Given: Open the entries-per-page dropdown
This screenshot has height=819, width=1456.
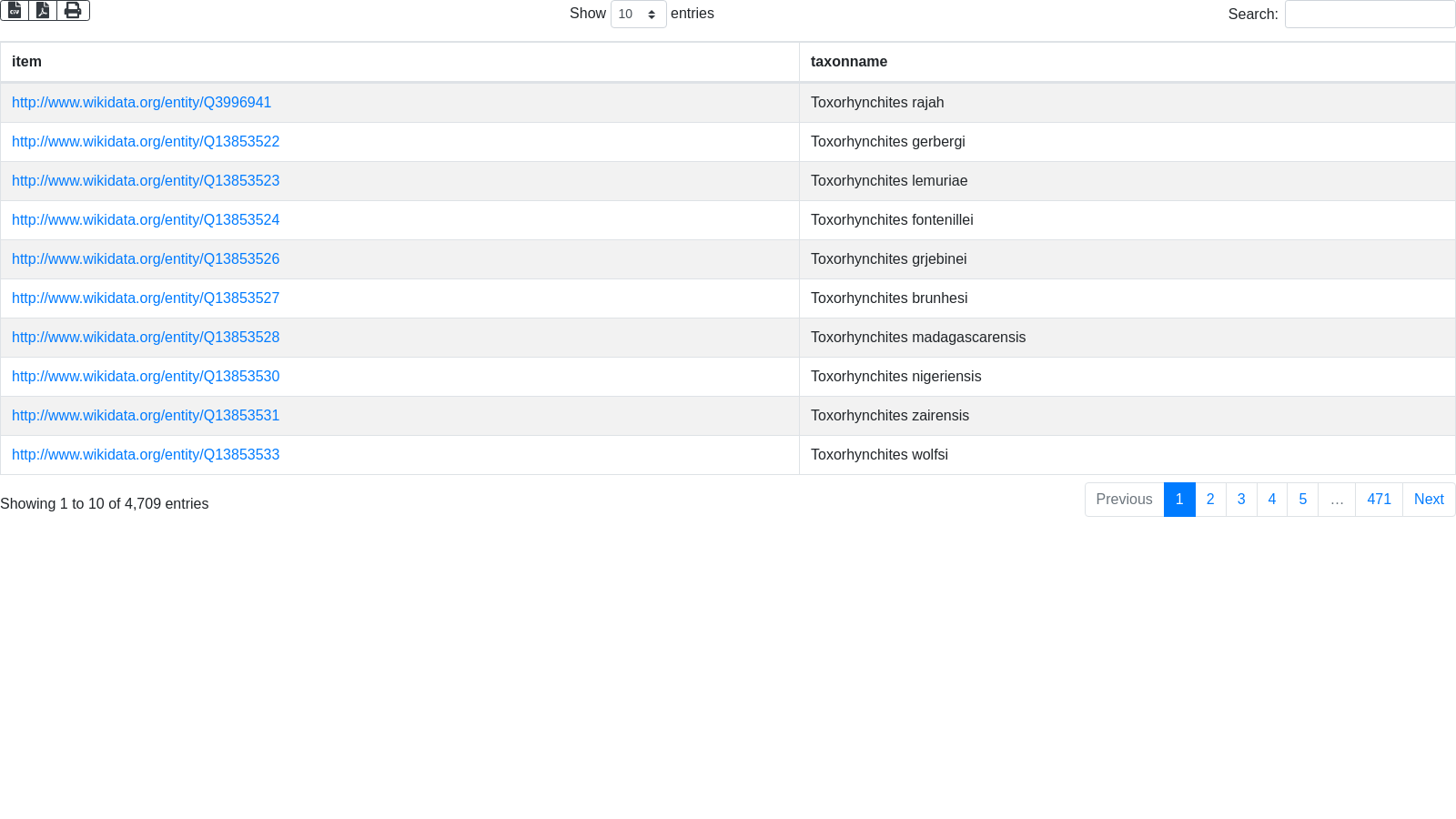Looking at the screenshot, I should pos(638,15).
